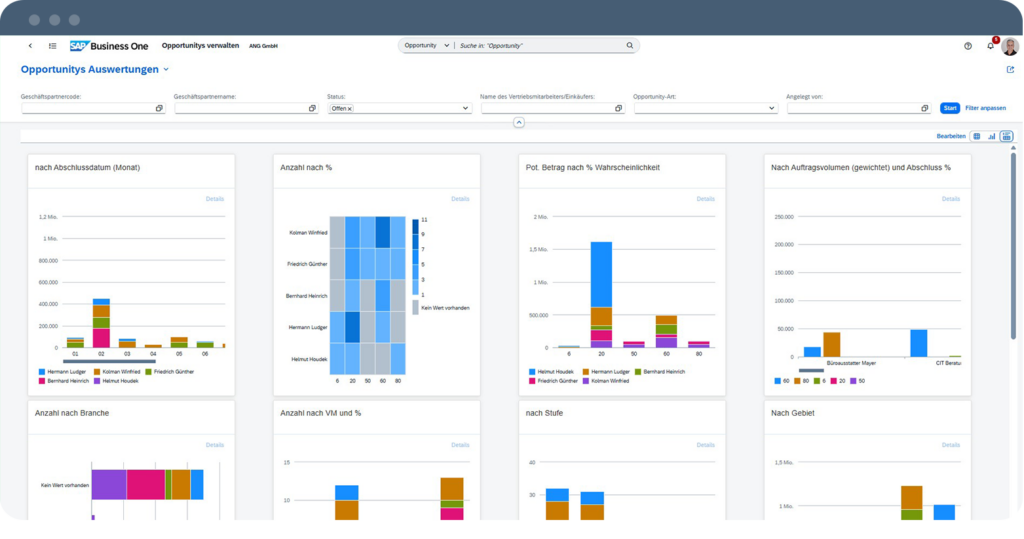Click Kolman Winfried row label in heatmap
The width and height of the screenshot is (1024, 539).
pyautogui.click(x=308, y=233)
